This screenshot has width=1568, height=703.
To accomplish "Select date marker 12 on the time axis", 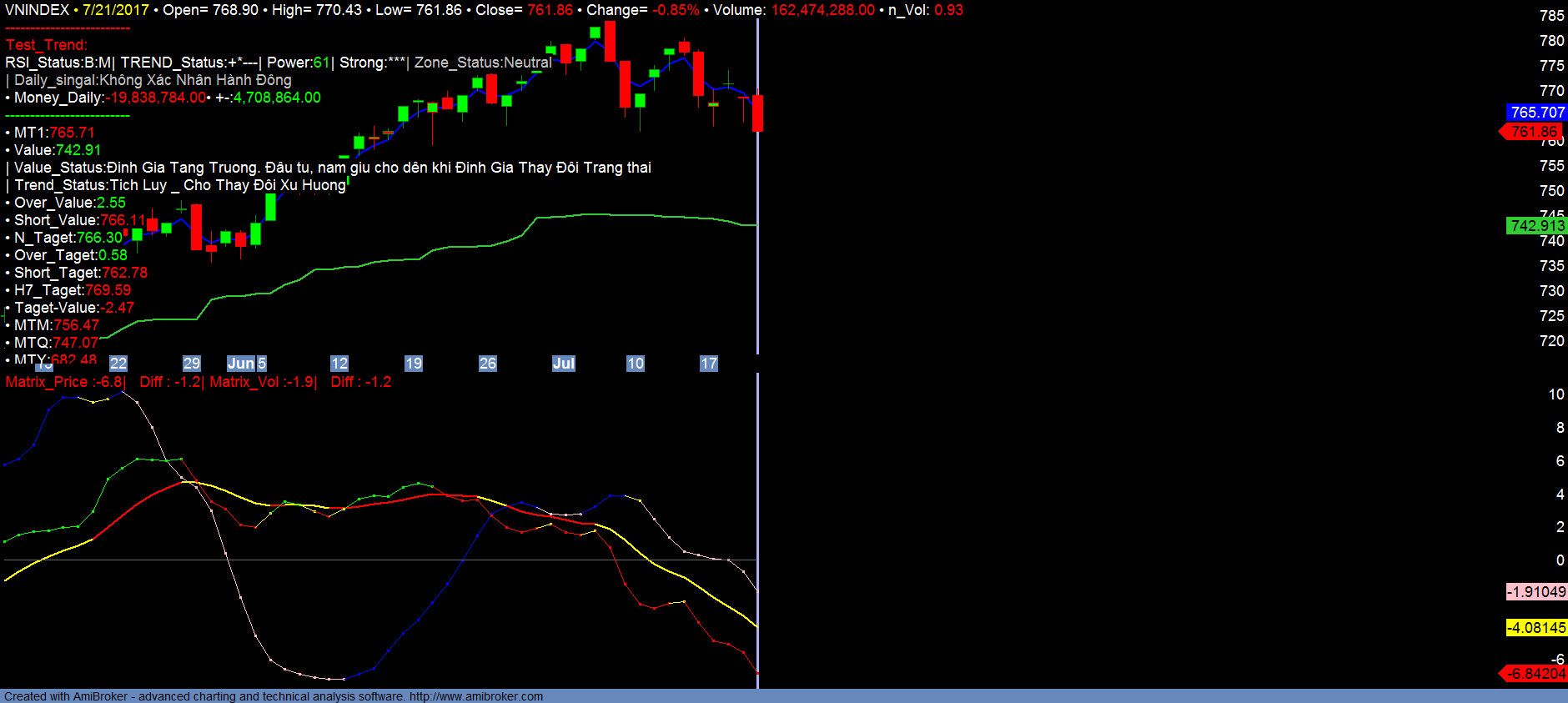I will click(x=339, y=364).
